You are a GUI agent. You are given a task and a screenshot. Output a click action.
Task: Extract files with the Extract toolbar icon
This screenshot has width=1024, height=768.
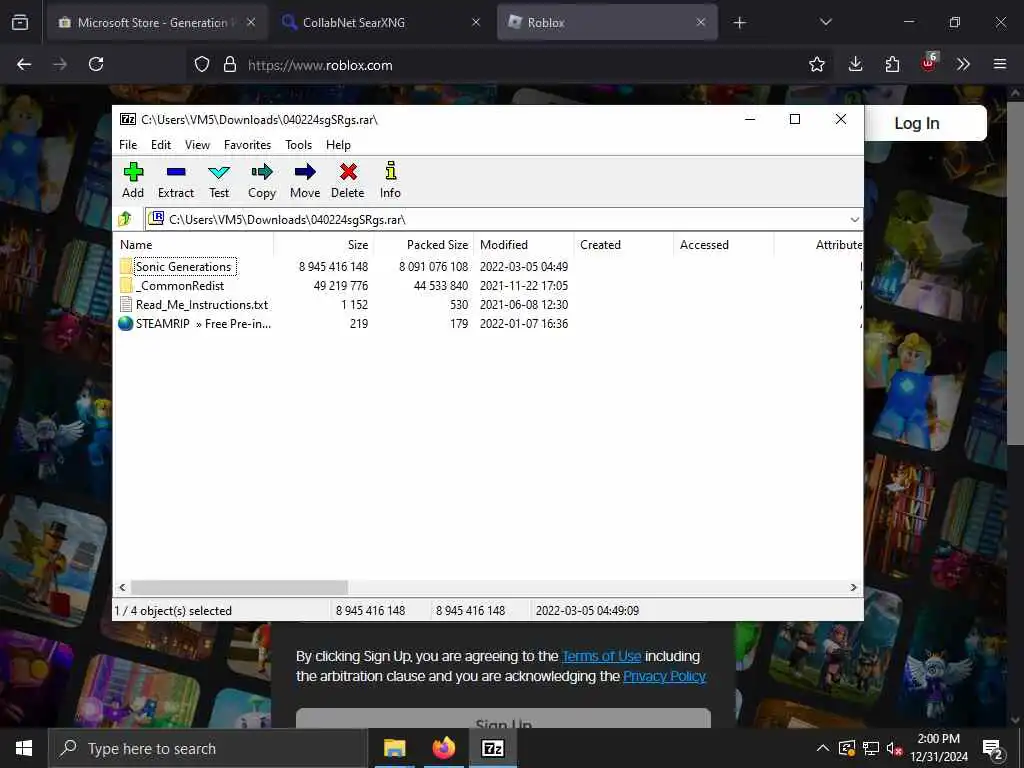176,180
